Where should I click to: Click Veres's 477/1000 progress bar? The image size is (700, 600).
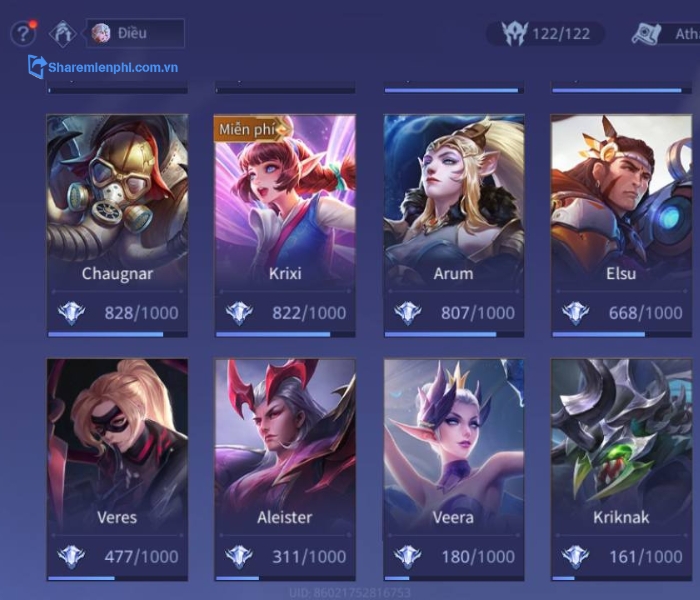[x=117, y=578]
